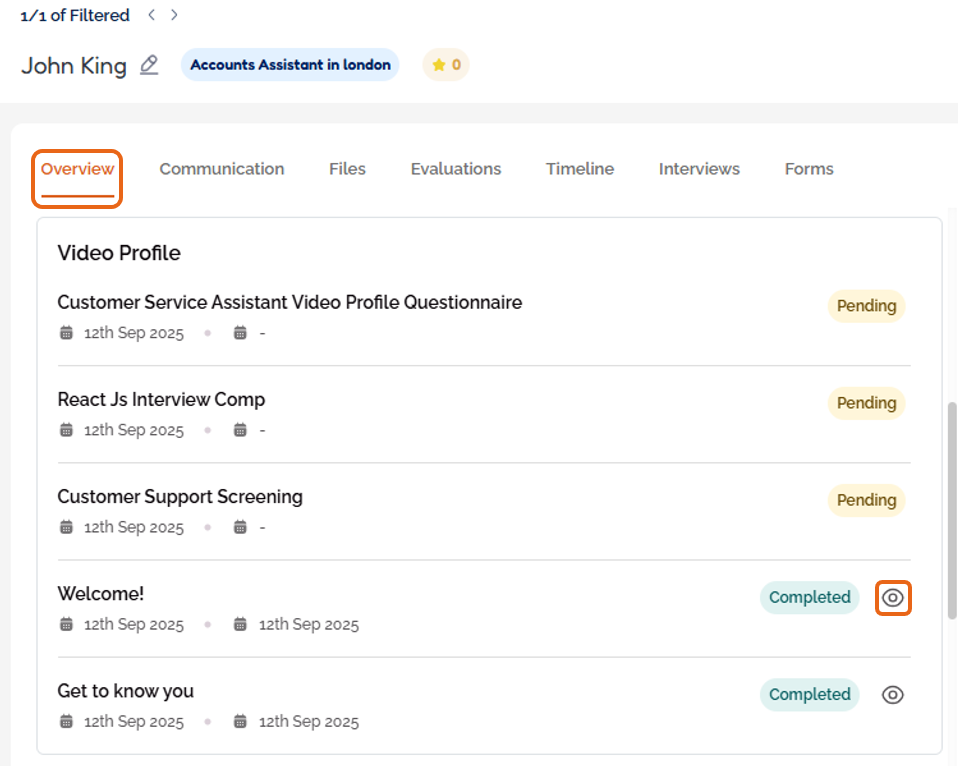Image resolution: width=958 pixels, height=766 pixels.
Task: Open the Files tab
Action: (347, 169)
